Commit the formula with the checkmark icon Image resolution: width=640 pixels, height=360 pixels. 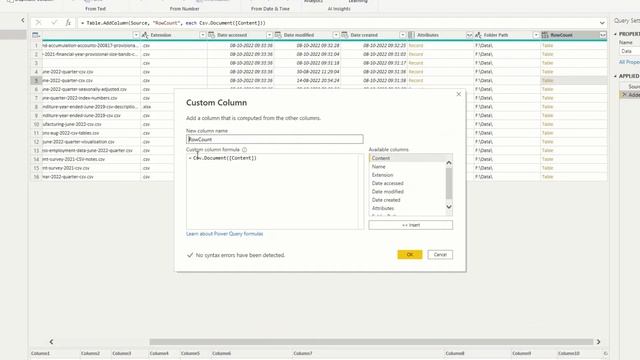[x=53, y=23]
